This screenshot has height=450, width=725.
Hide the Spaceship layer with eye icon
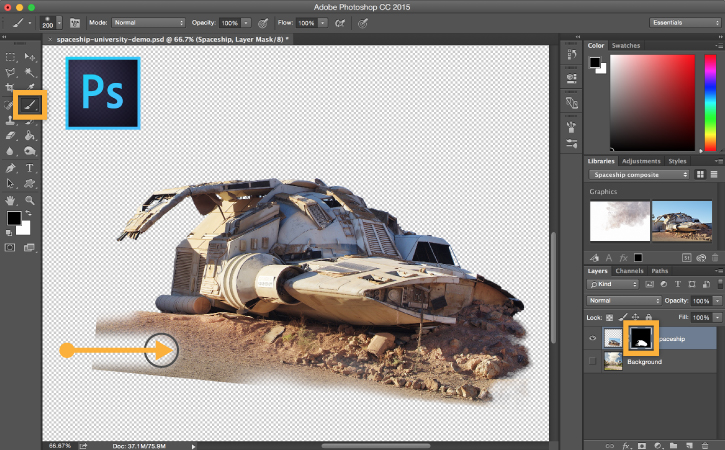tap(594, 339)
